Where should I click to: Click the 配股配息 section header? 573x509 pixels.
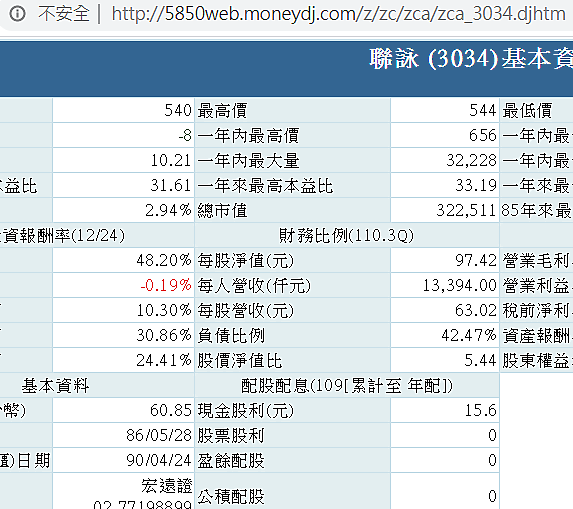tap(347, 386)
